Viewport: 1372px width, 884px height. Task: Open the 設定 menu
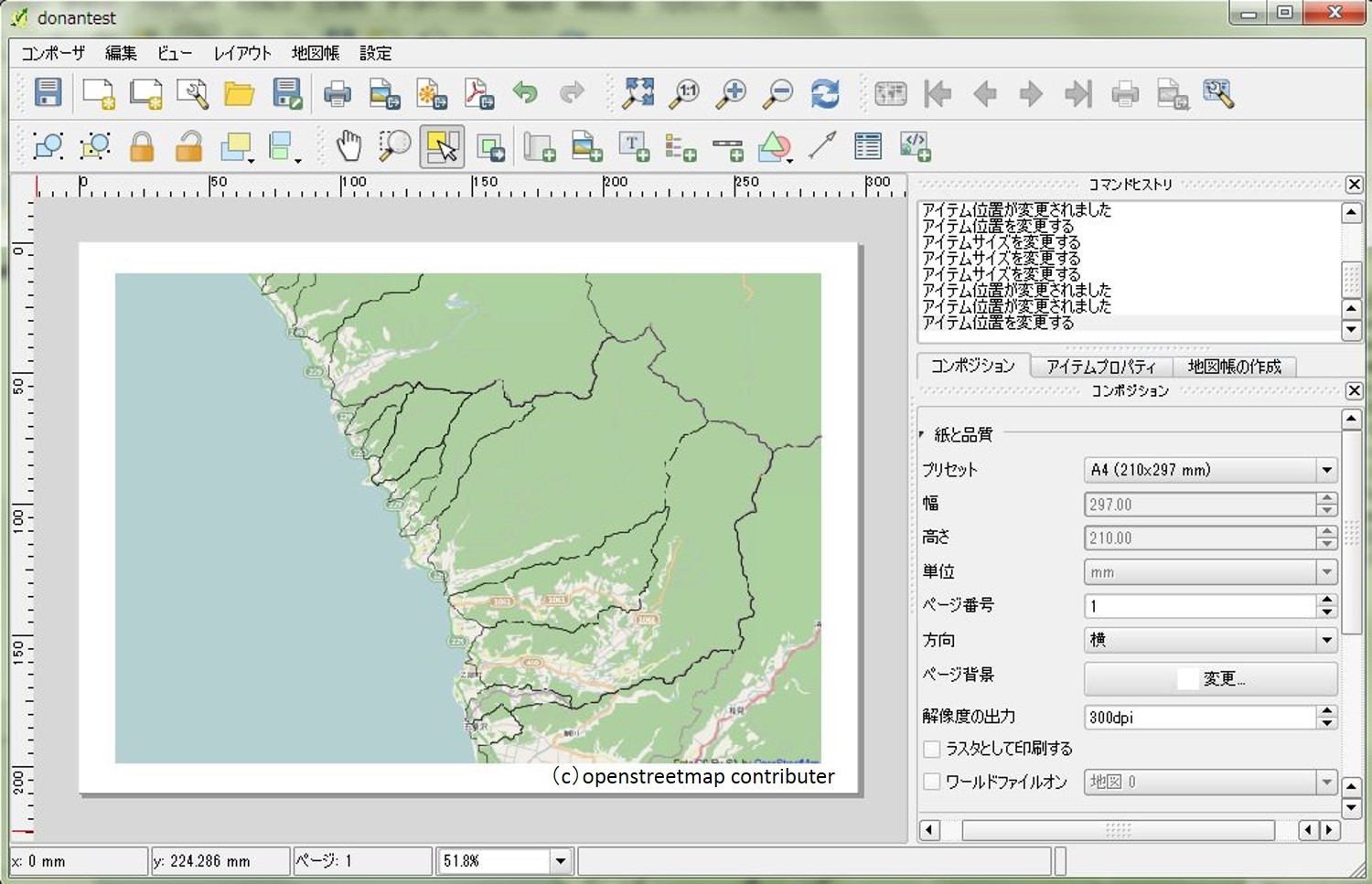click(375, 53)
